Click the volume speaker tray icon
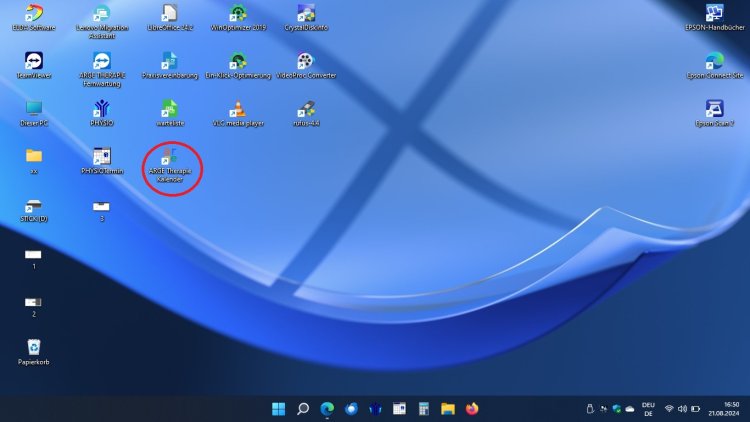Image resolution: width=750 pixels, height=422 pixels. [x=683, y=409]
